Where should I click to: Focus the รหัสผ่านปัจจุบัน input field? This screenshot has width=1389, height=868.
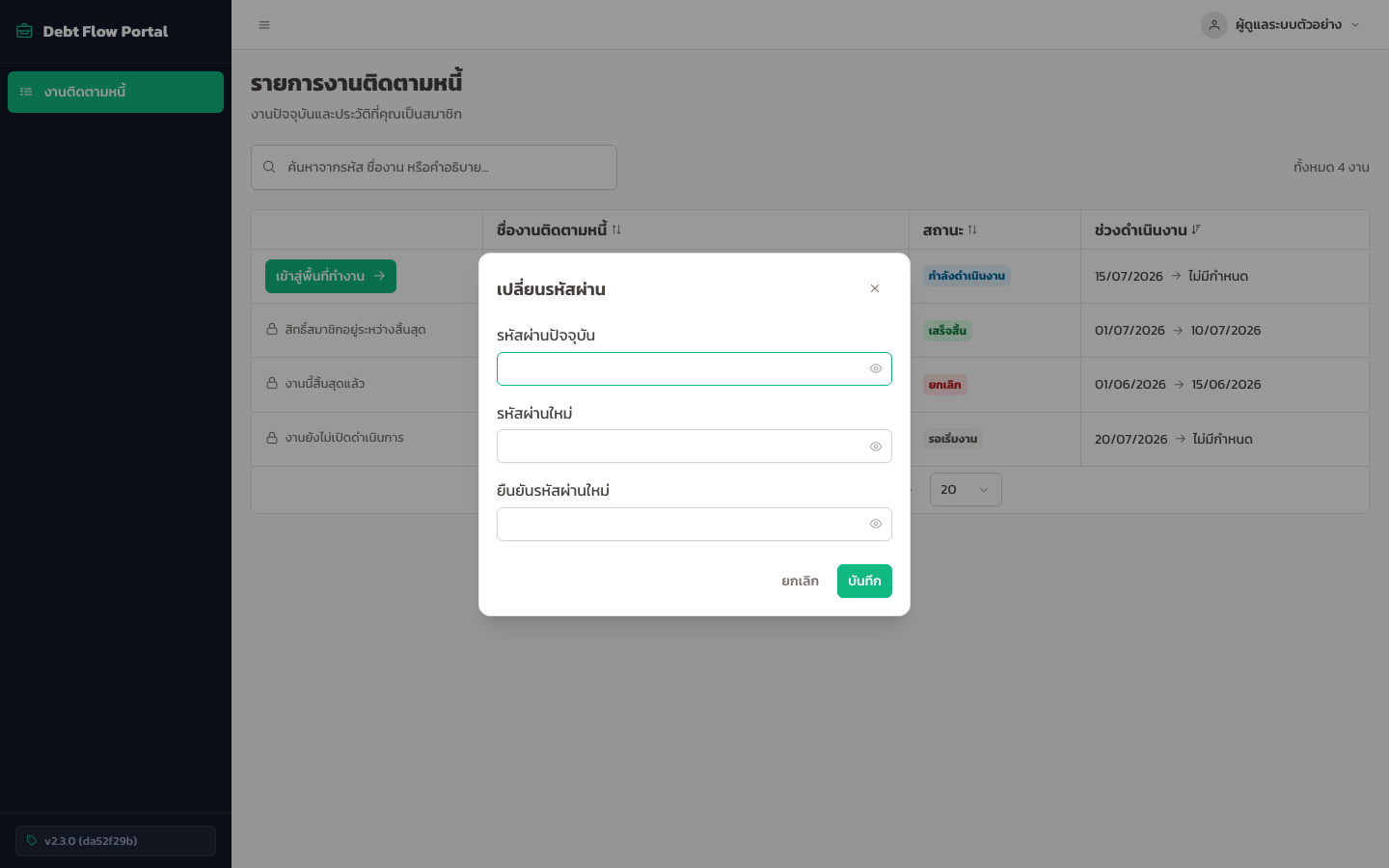694,368
